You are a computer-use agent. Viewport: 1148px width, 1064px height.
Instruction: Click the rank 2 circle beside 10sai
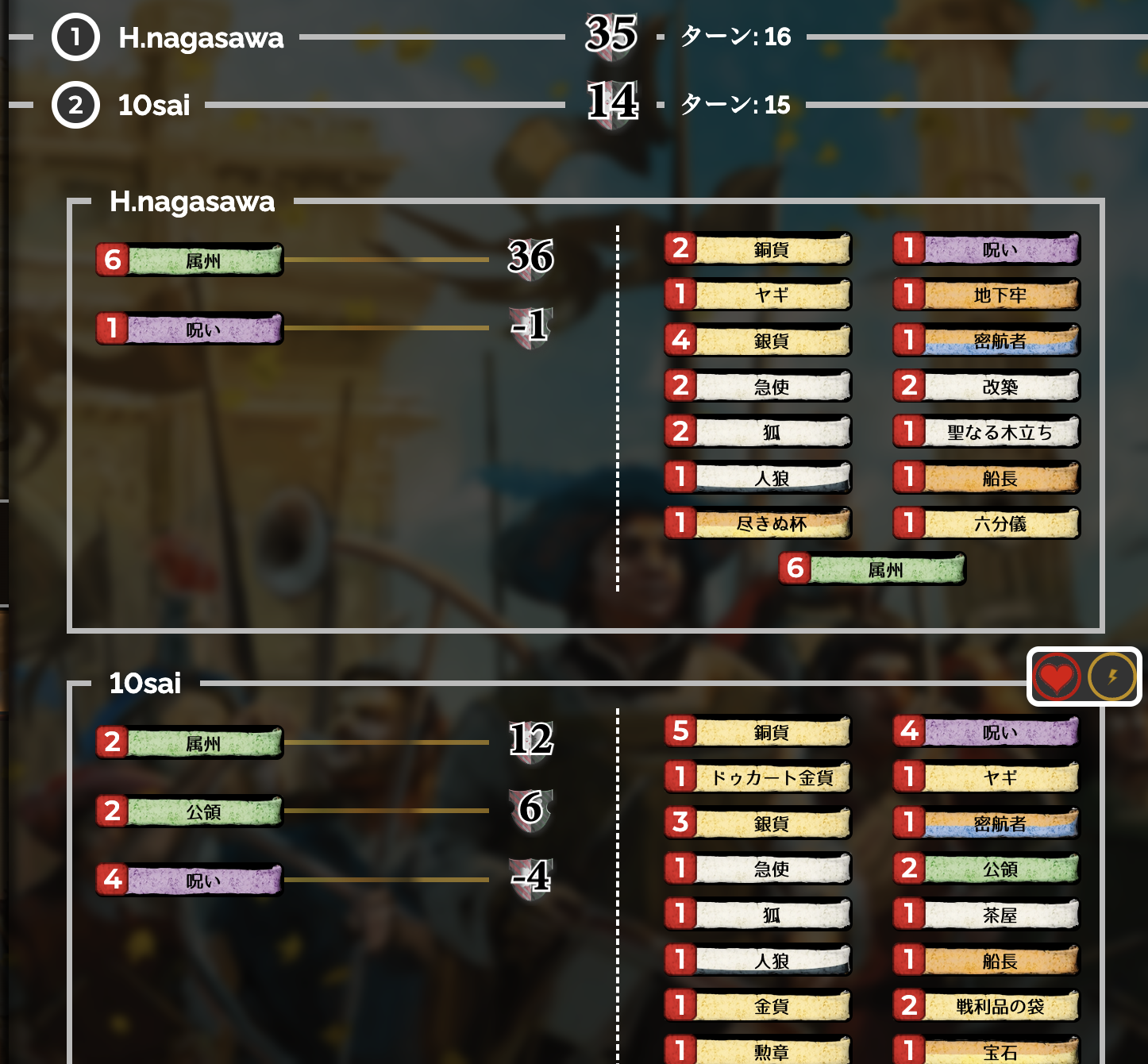coord(75,105)
